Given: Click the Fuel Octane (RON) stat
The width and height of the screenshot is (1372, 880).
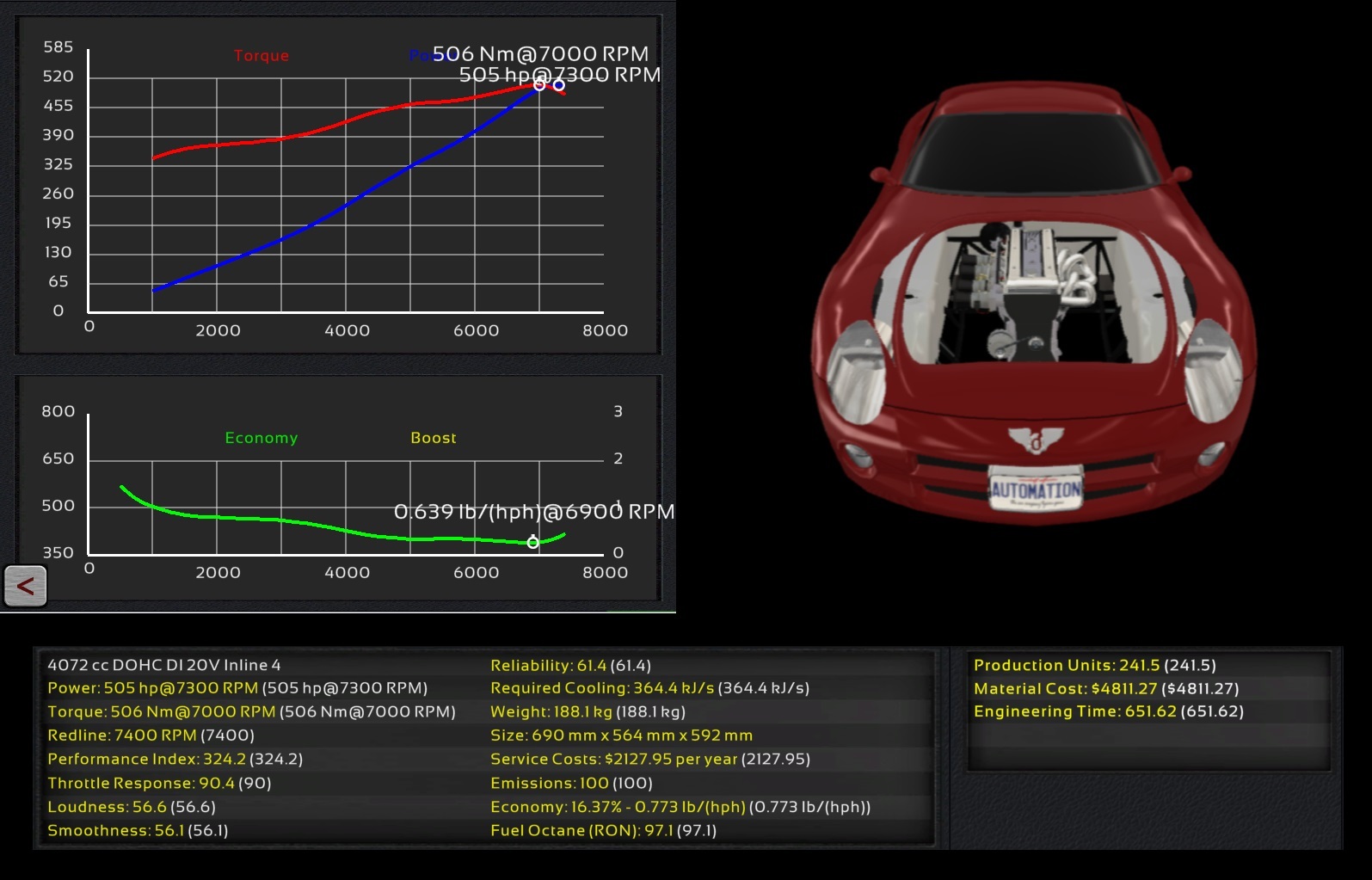Looking at the screenshot, I should pyautogui.click(x=603, y=831).
